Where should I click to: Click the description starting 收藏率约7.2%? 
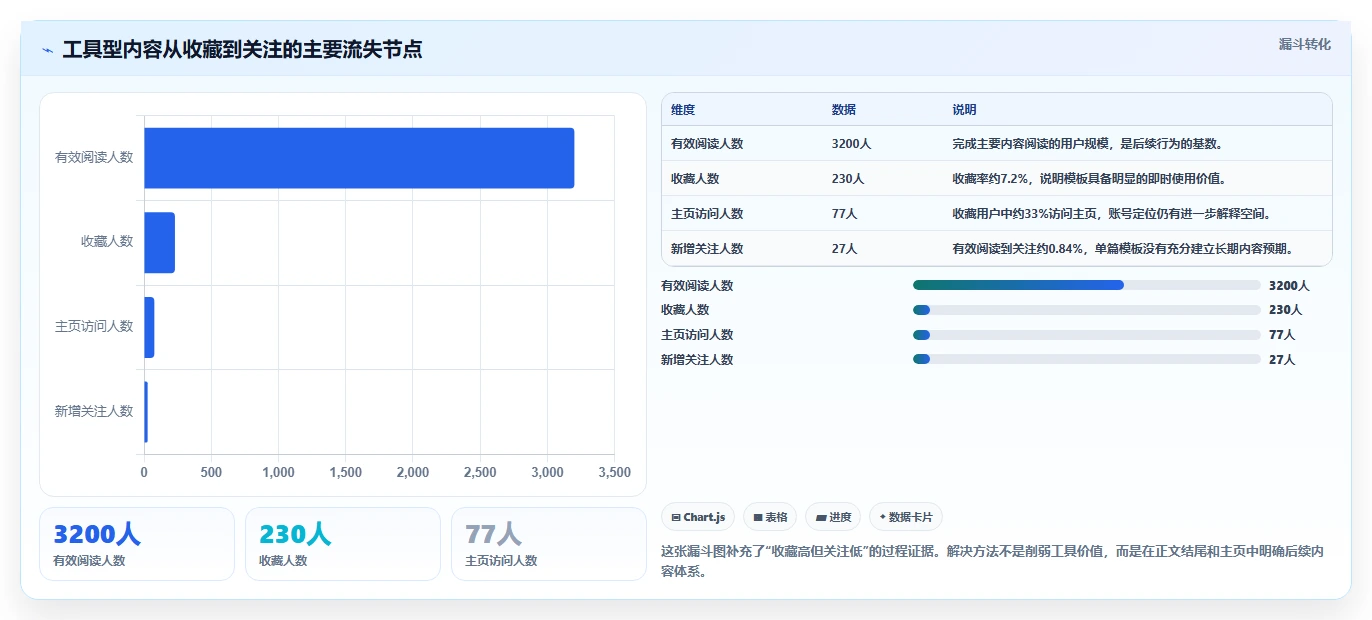pyautogui.click(x=1089, y=179)
